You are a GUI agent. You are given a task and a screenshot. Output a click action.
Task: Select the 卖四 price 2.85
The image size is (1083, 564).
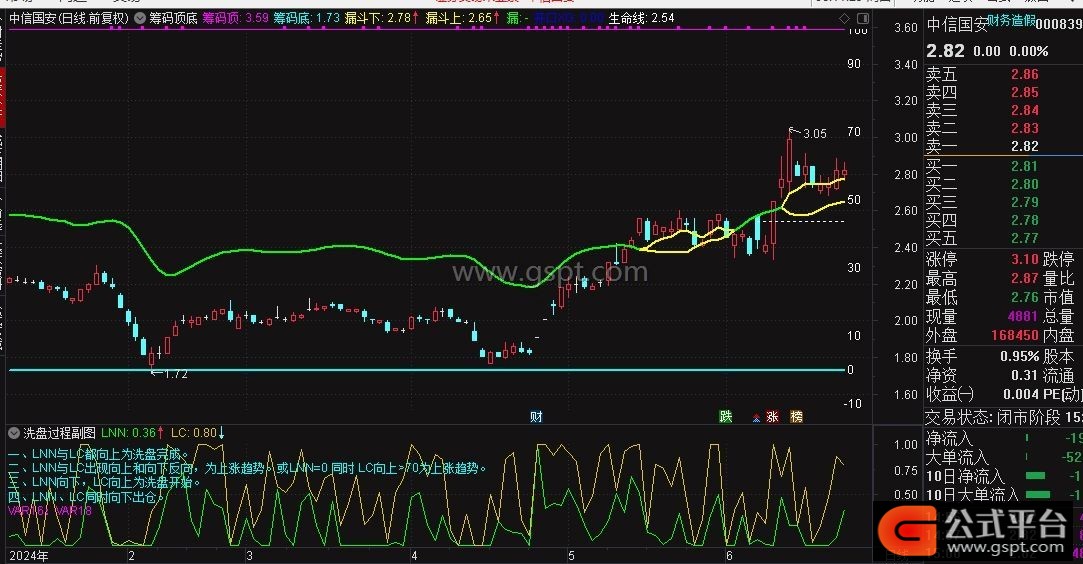tap(1024, 93)
